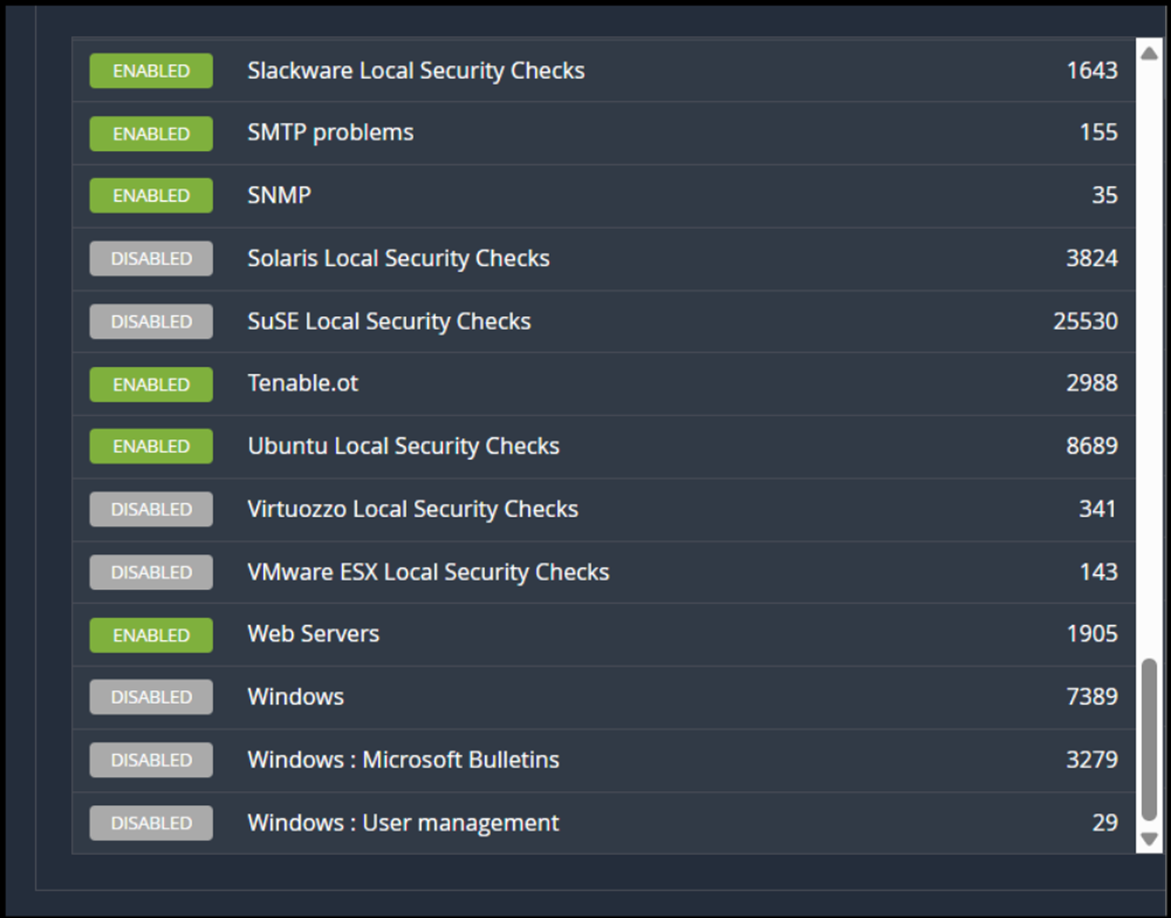The image size is (1171, 918).
Task: Select Virtuozzo Local Security Checks name
Action: click(412, 509)
